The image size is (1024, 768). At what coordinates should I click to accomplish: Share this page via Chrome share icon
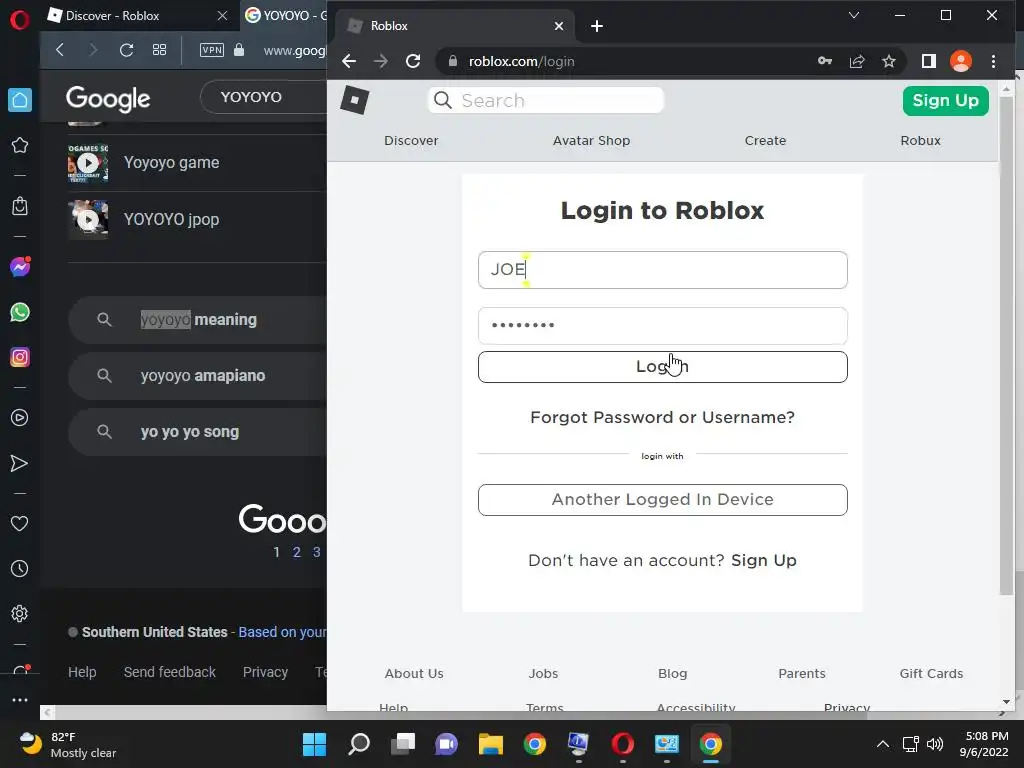pos(857,61)
